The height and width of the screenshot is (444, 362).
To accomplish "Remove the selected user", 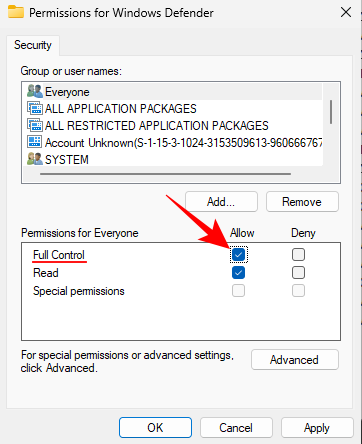I will 302,202.
